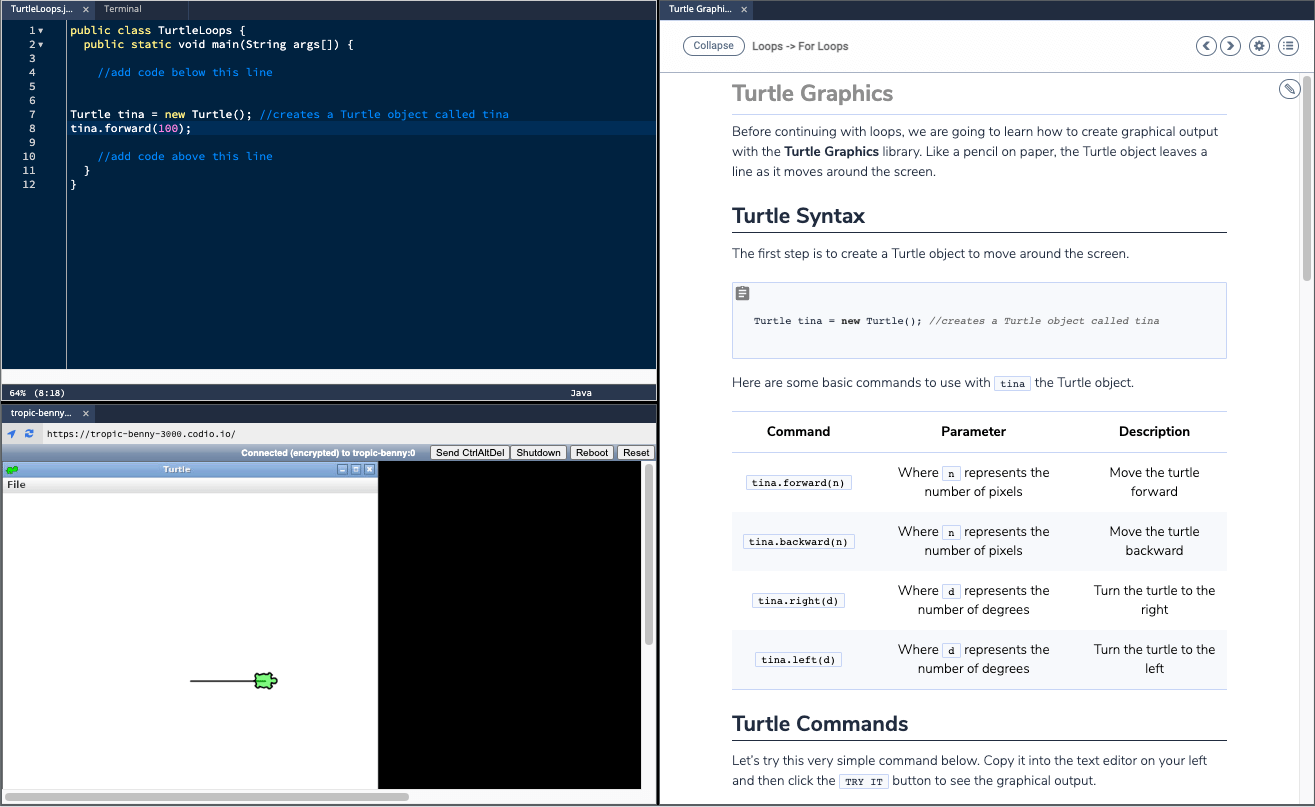Select the TurtleLoops.java tab
The height and width of the screenshot is (807, 1315).
[x=42, y=8]
